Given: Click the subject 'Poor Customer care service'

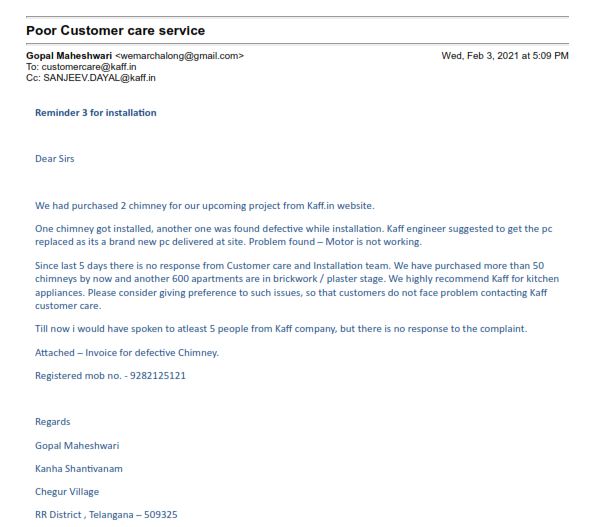Looking at the screenshot, I should pos(115,31).
